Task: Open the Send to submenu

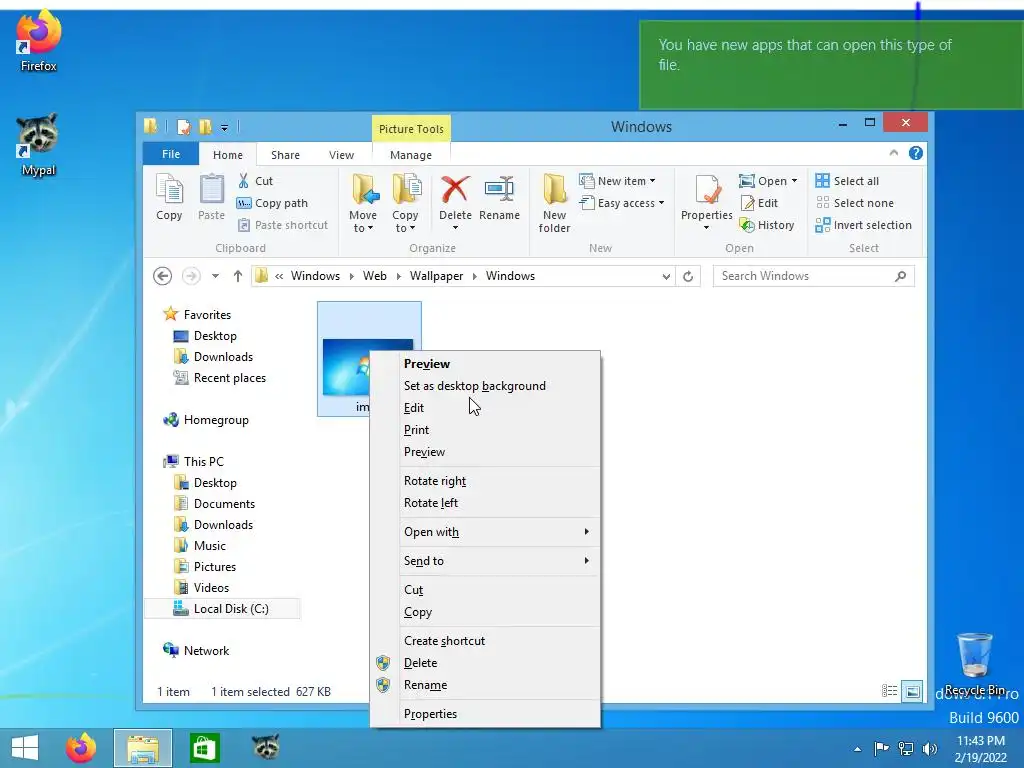Action: (485, 560)
